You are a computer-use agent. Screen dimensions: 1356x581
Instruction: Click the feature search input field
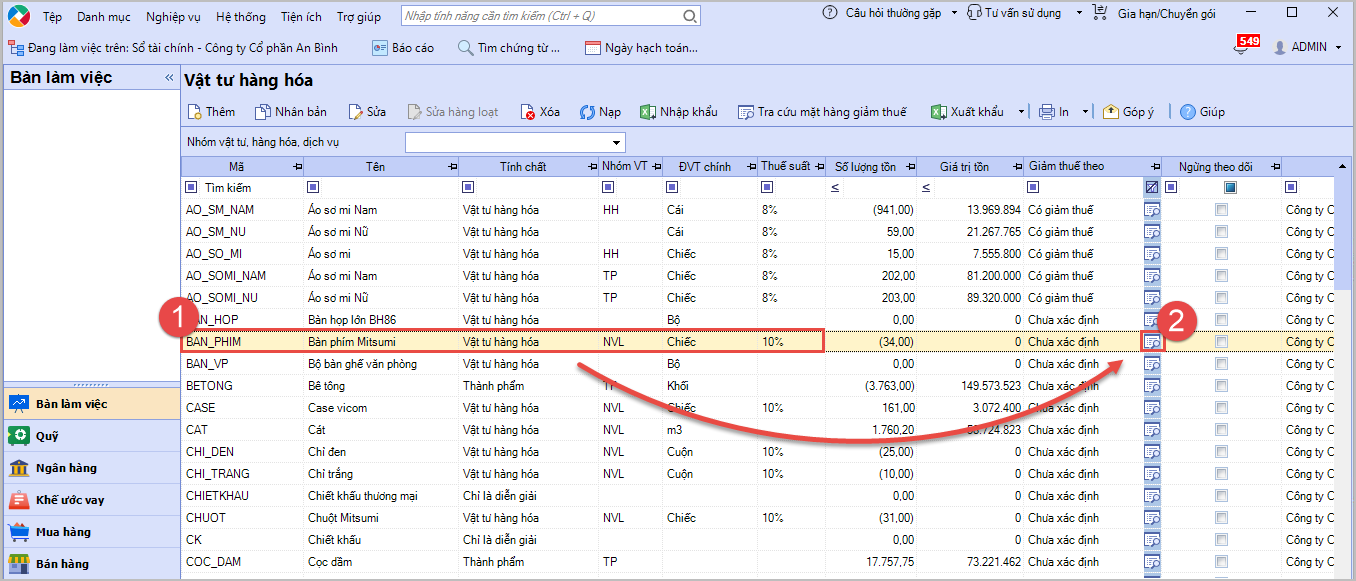coord(540,16)
